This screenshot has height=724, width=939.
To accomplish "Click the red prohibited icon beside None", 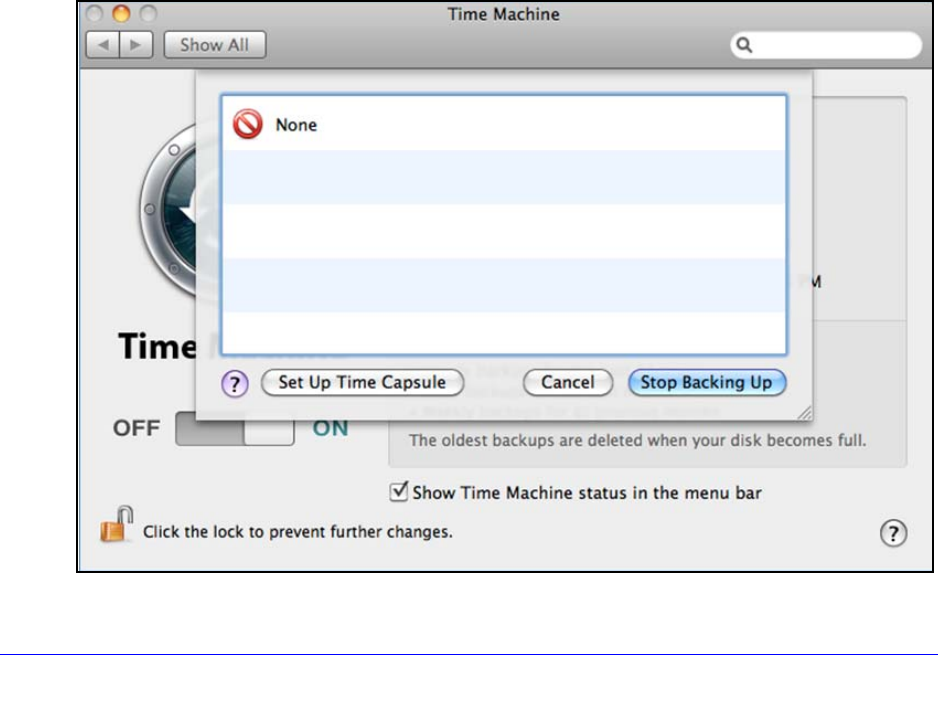I will coord(247,125).
